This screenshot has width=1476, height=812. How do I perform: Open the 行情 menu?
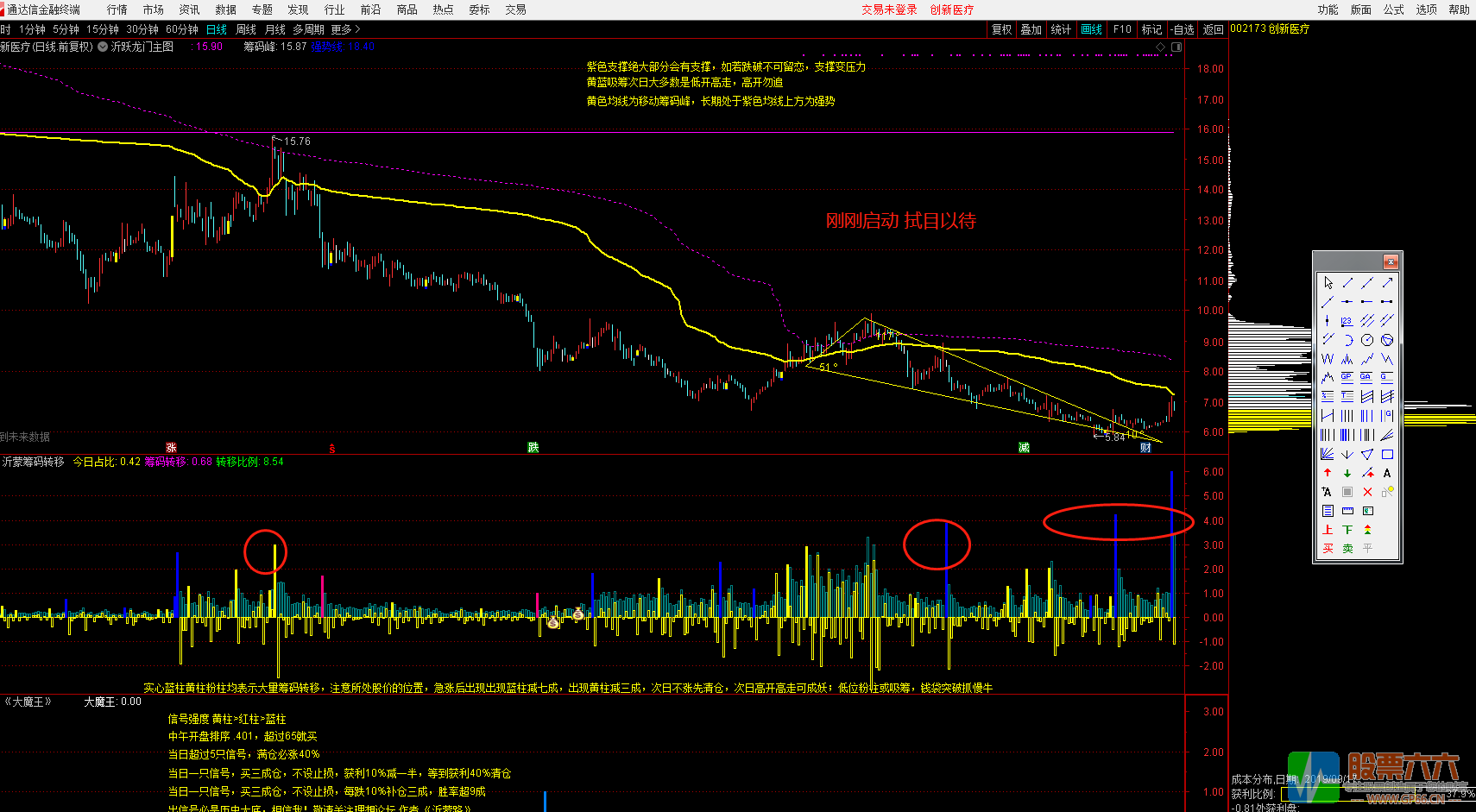[x=117, y=9]
